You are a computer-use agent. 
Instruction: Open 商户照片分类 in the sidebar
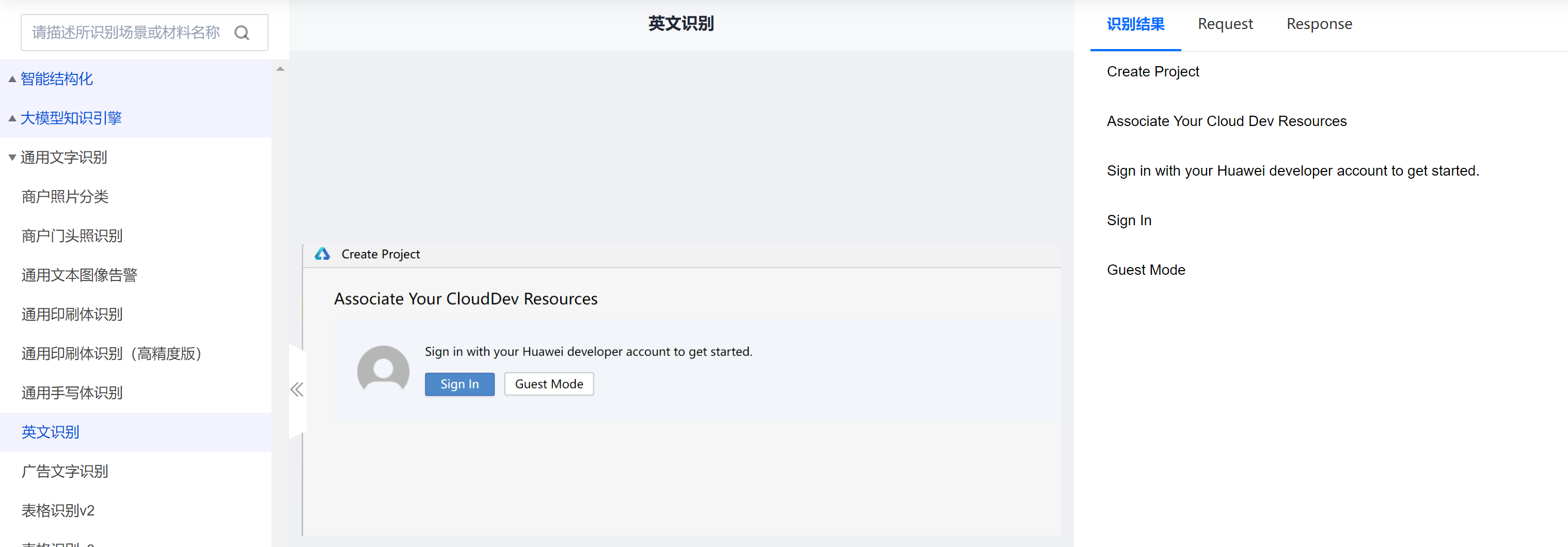65,197
